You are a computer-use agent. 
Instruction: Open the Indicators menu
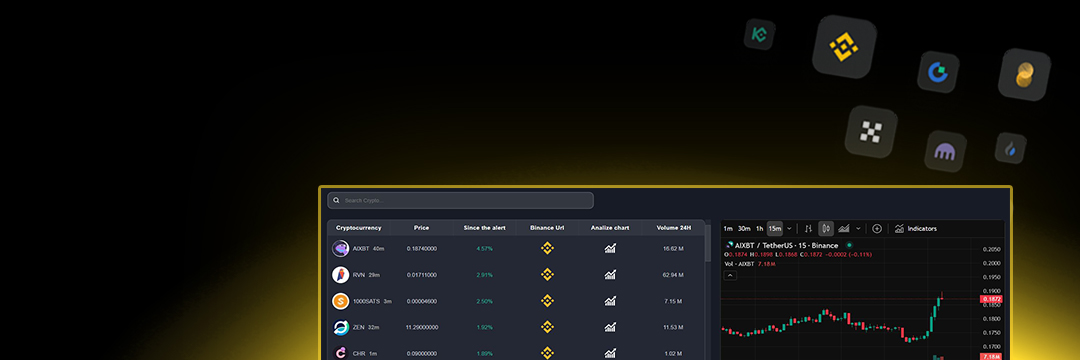[x=915, y=229]
